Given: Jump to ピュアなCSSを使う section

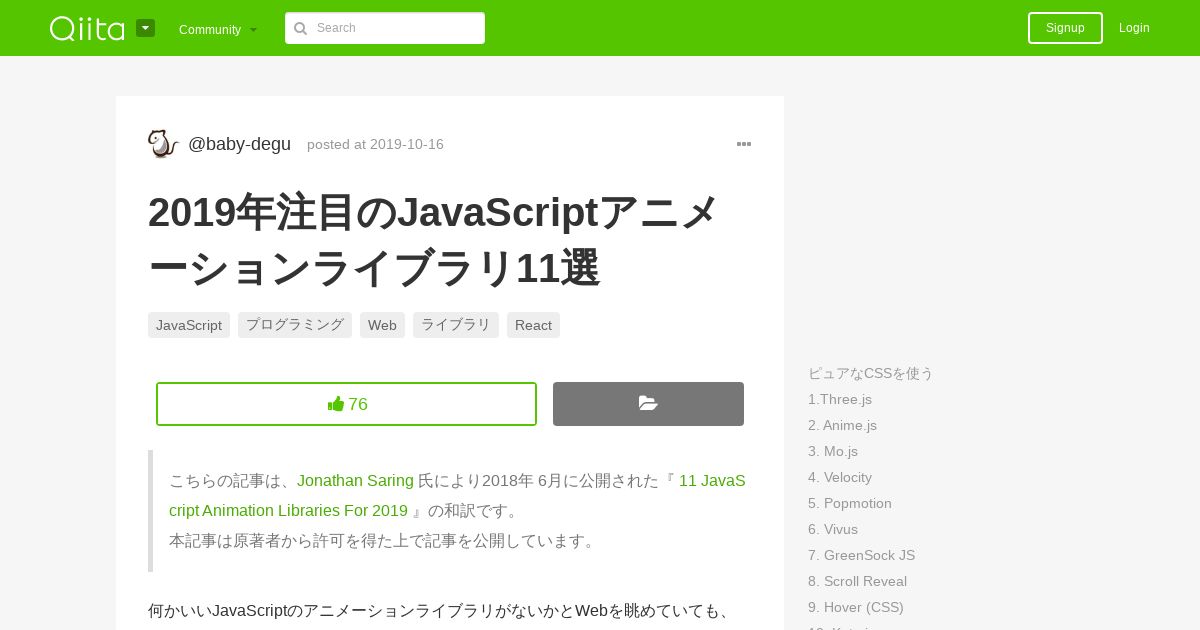Looking at the screenshot, I should click(870, 373).
